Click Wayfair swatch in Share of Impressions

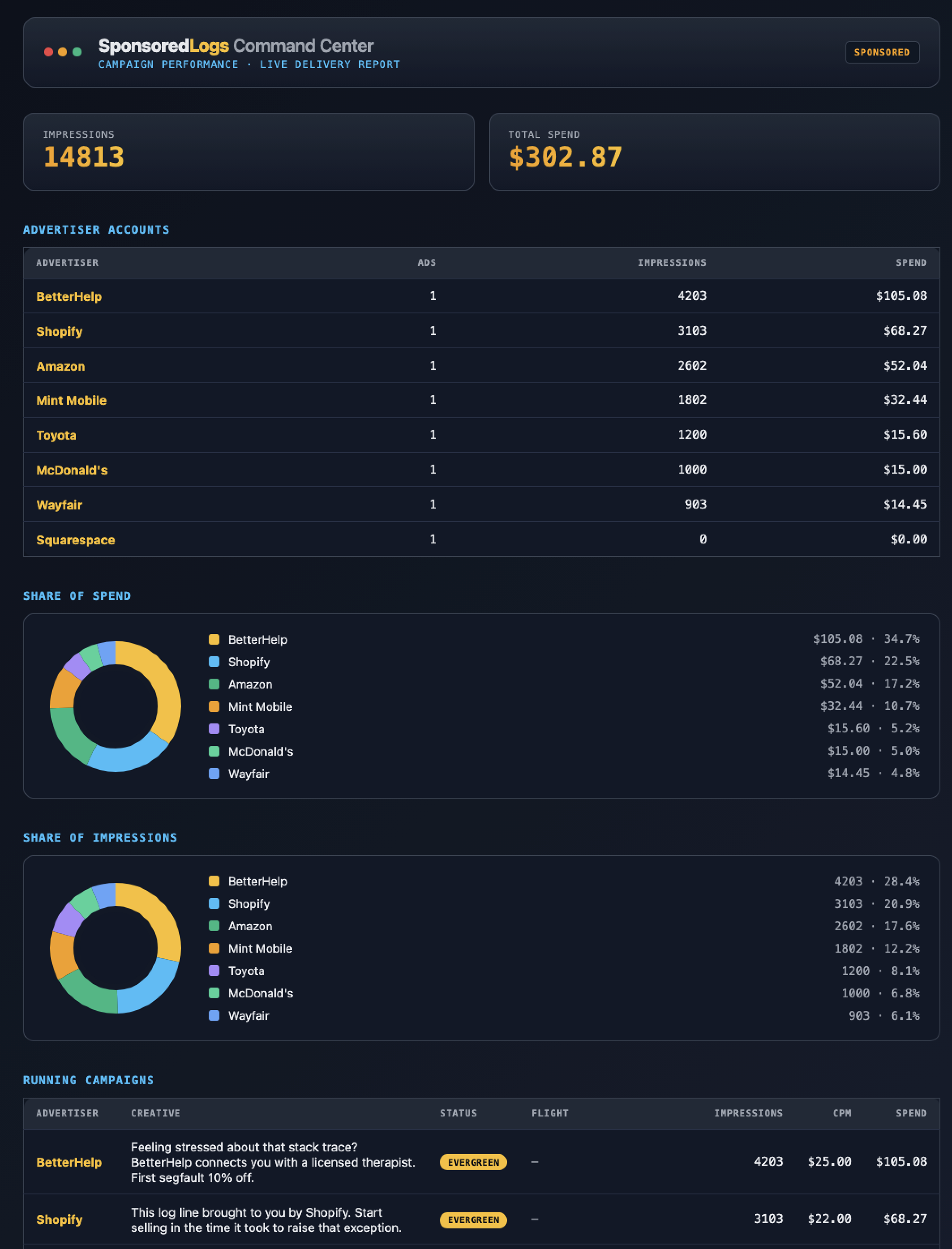coord(214,1015)
